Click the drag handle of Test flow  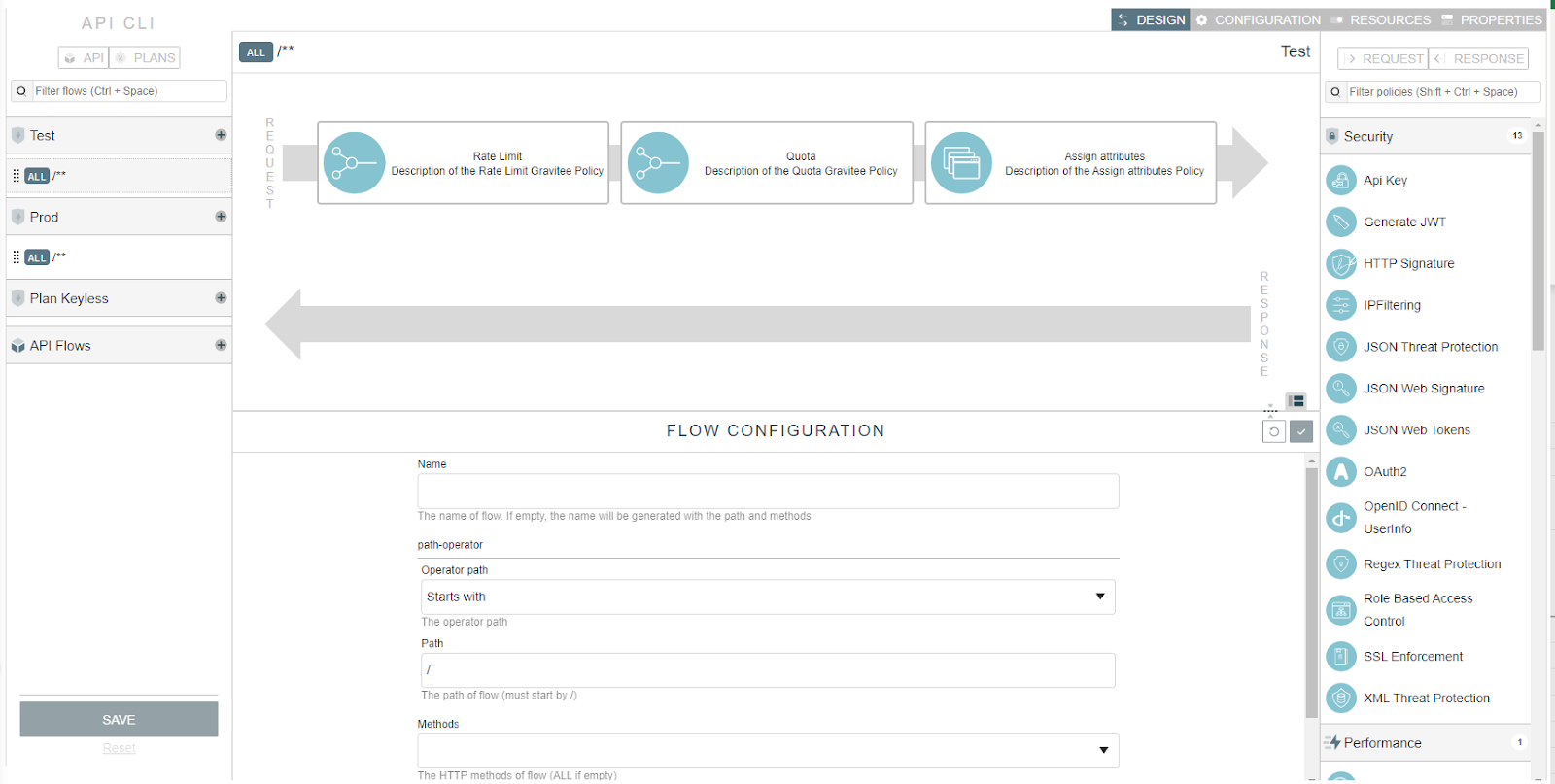(x=16, y=176)
